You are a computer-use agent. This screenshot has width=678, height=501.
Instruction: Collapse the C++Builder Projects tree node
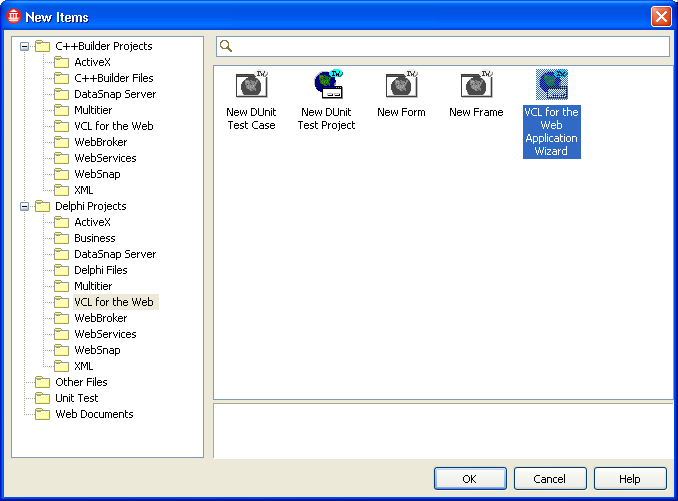(x=25, y=46)
